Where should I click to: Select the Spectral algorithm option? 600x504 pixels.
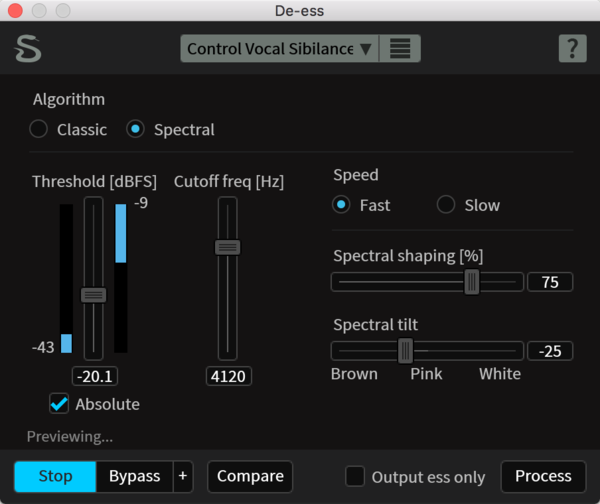click(136, 129)
